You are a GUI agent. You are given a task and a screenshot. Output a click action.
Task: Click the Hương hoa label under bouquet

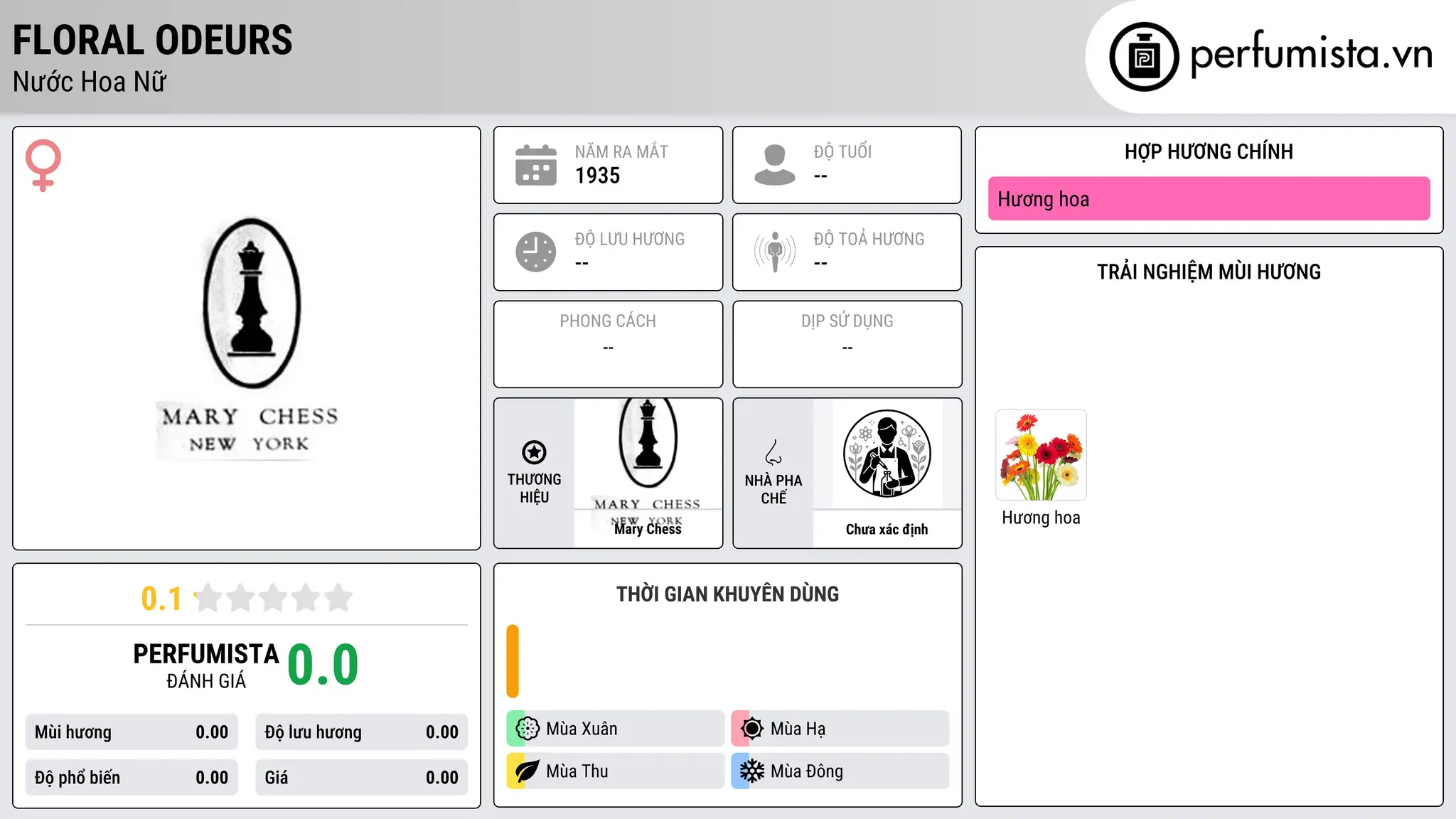click(1041, 518)
